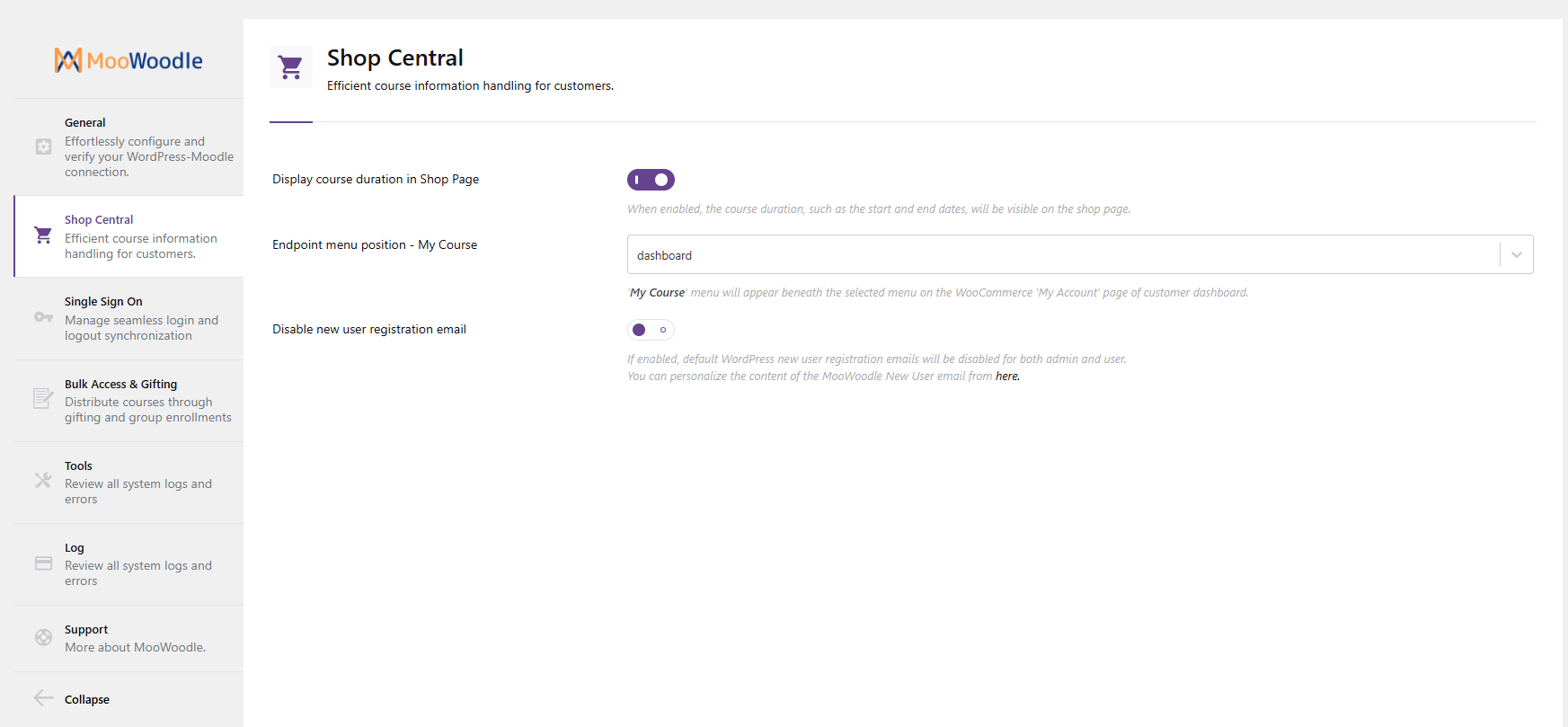Click the 'My Course' menu description text
The height and width of the screenshot is (727, 1568).
(x=938, y=292)
